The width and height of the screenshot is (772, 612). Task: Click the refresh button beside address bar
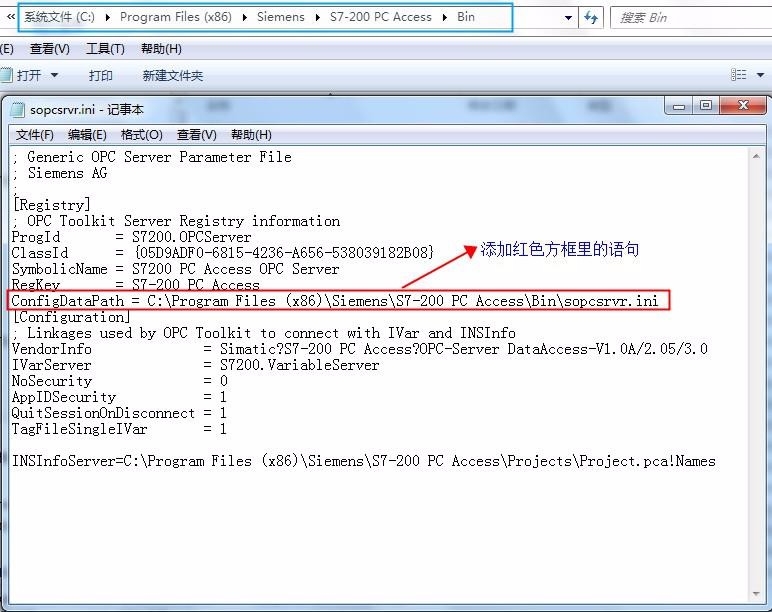click(x=591, y=18)
